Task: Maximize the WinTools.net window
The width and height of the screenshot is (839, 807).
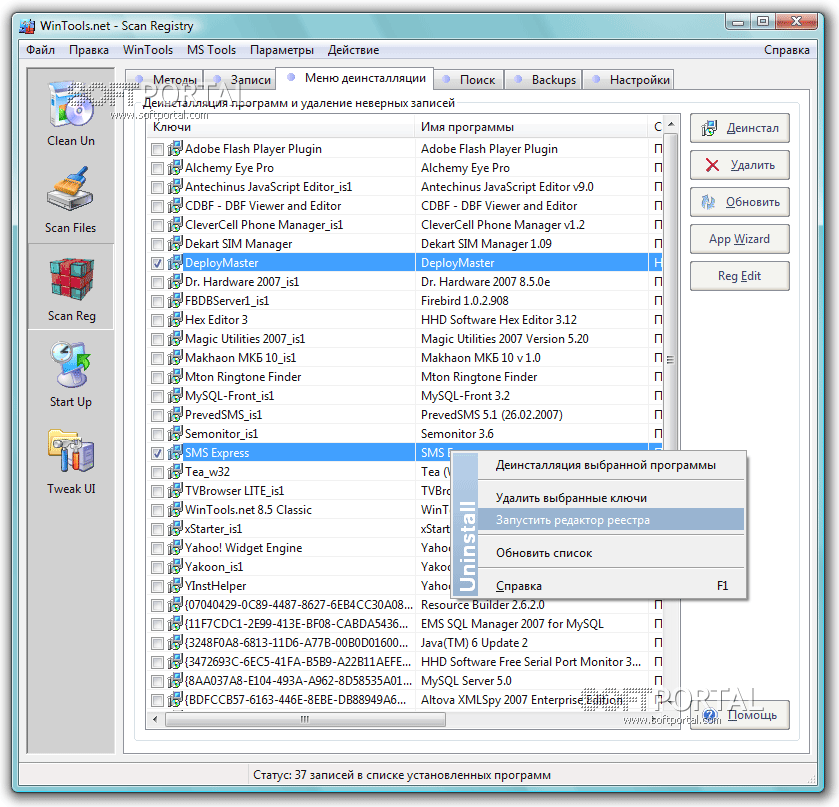Action: coord(762,21)
